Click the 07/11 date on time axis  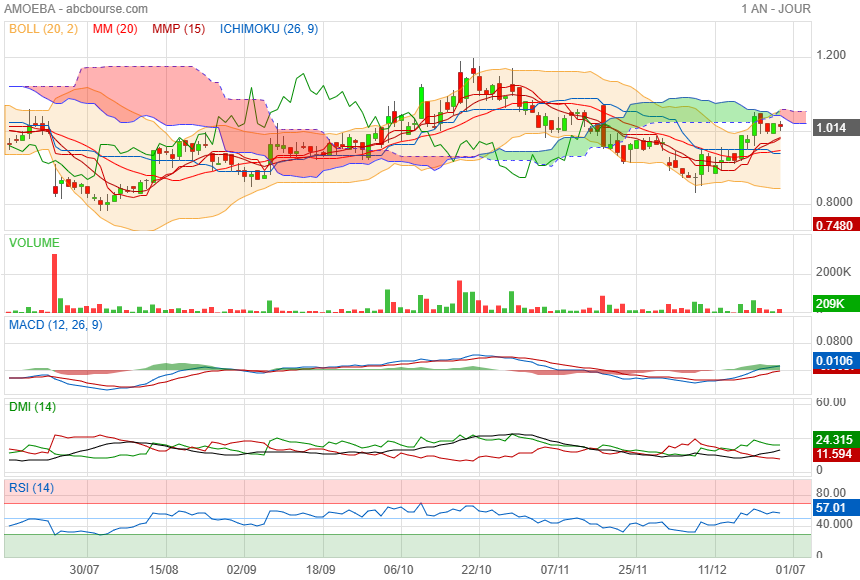(x=555, y=569)
